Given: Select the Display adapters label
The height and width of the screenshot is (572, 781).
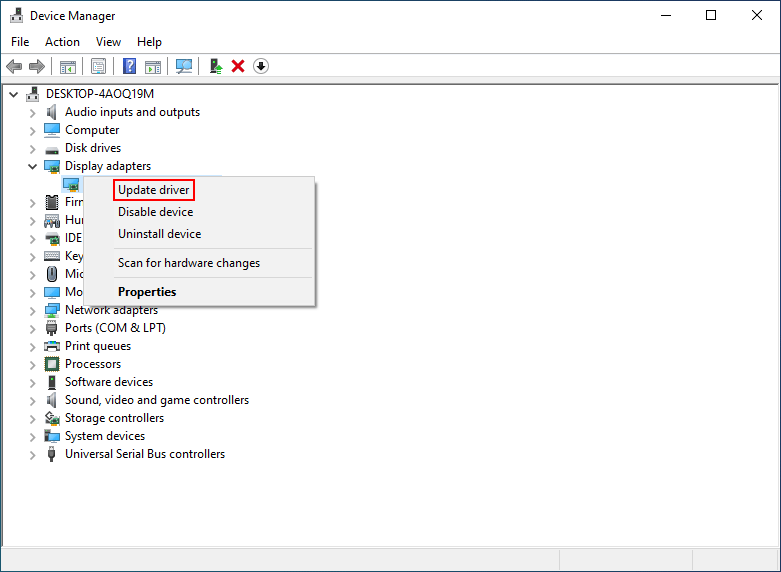Looking at the screenshot, I should coord(108,166).
